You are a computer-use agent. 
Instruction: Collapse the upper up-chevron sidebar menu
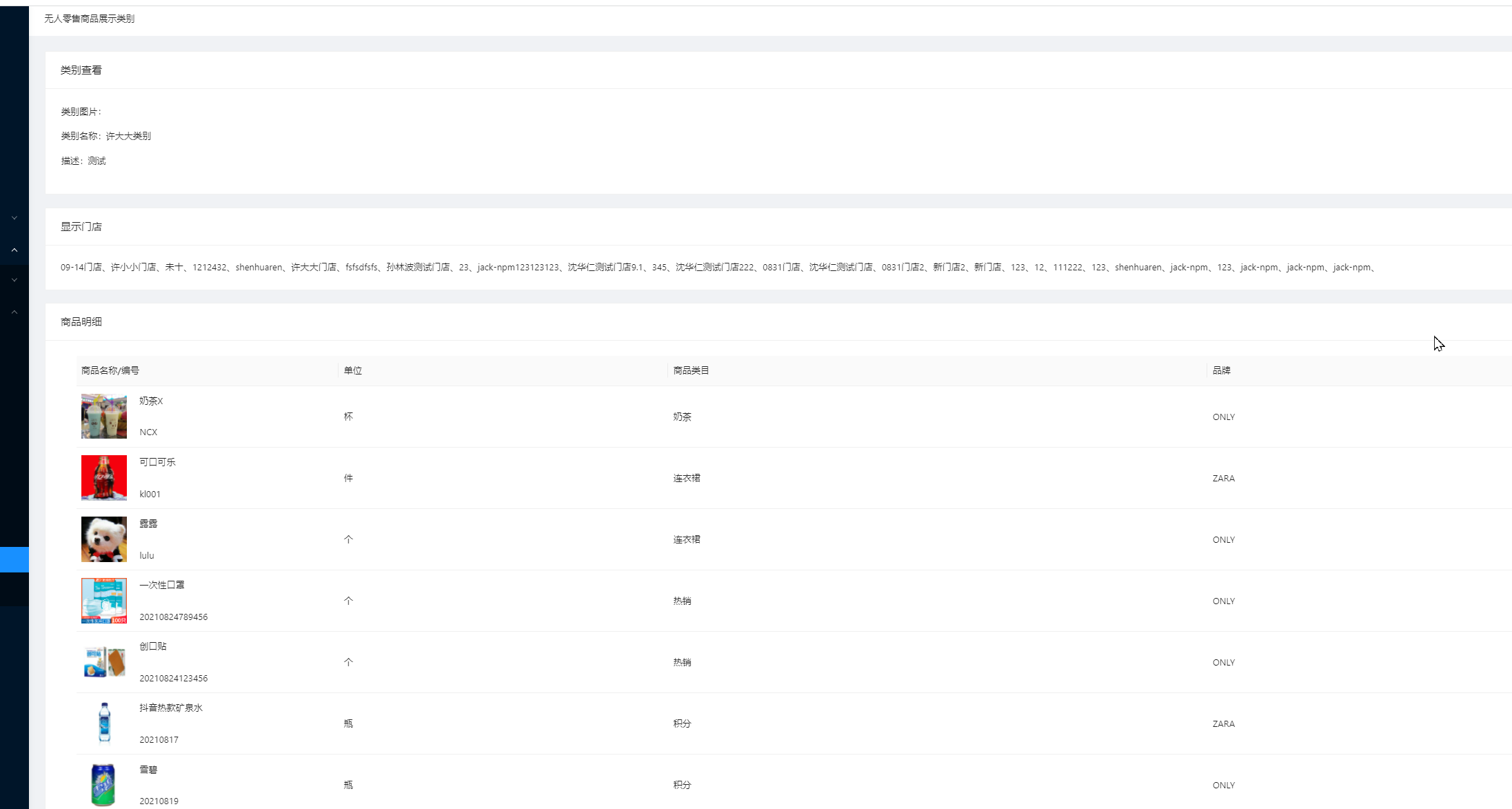tap(14, 250)
